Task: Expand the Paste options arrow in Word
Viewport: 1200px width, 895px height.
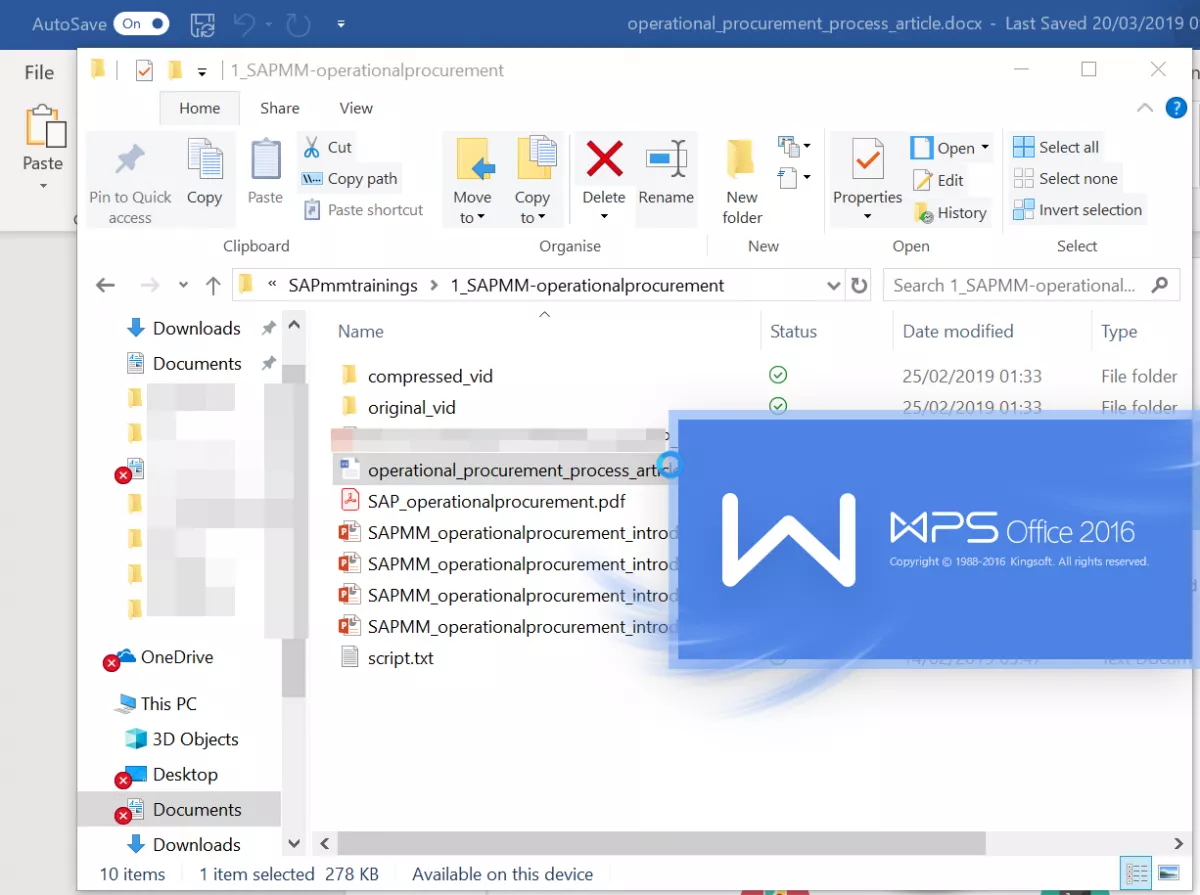Action: pyautogui.click(x=43, y=187)
